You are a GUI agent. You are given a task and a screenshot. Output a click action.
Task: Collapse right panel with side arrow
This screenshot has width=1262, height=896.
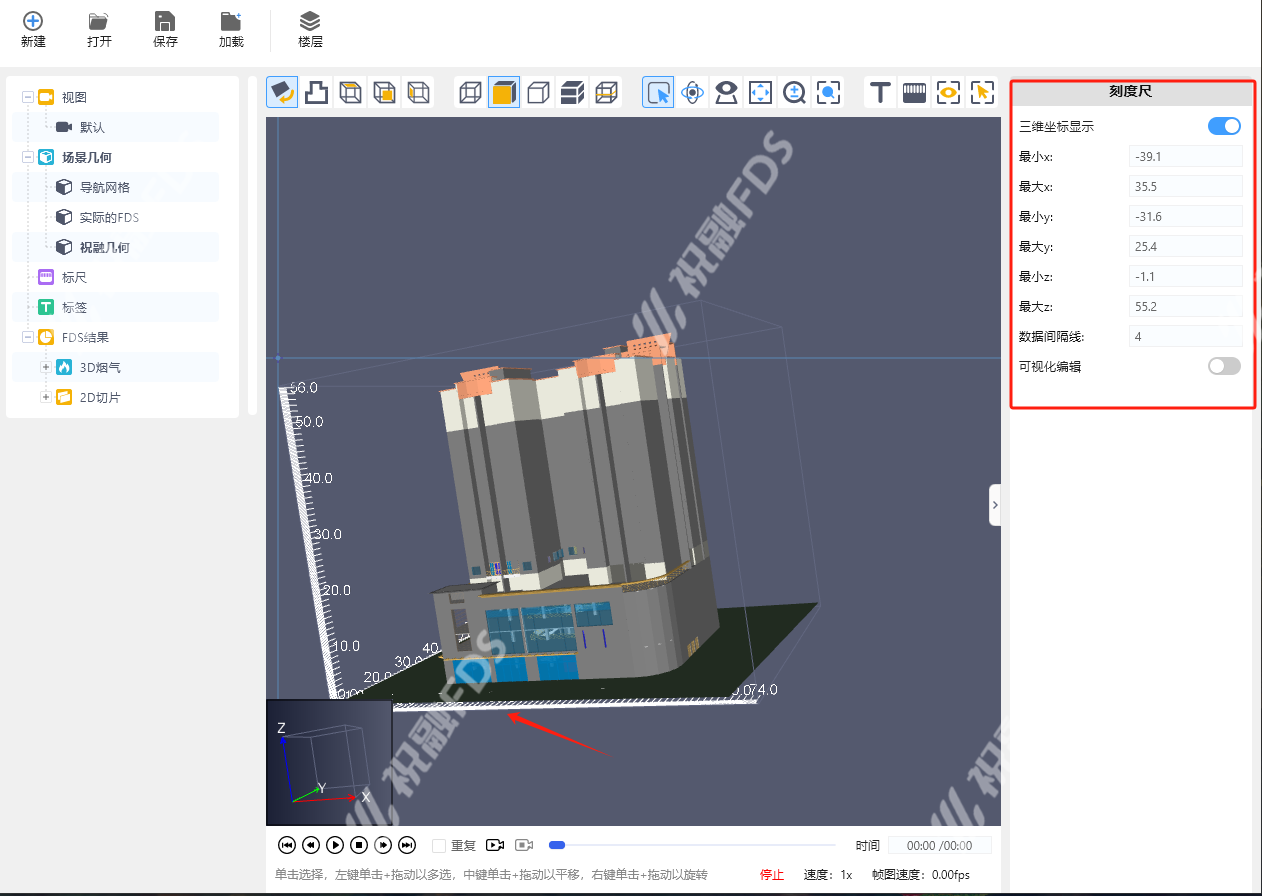click(995, 505)
